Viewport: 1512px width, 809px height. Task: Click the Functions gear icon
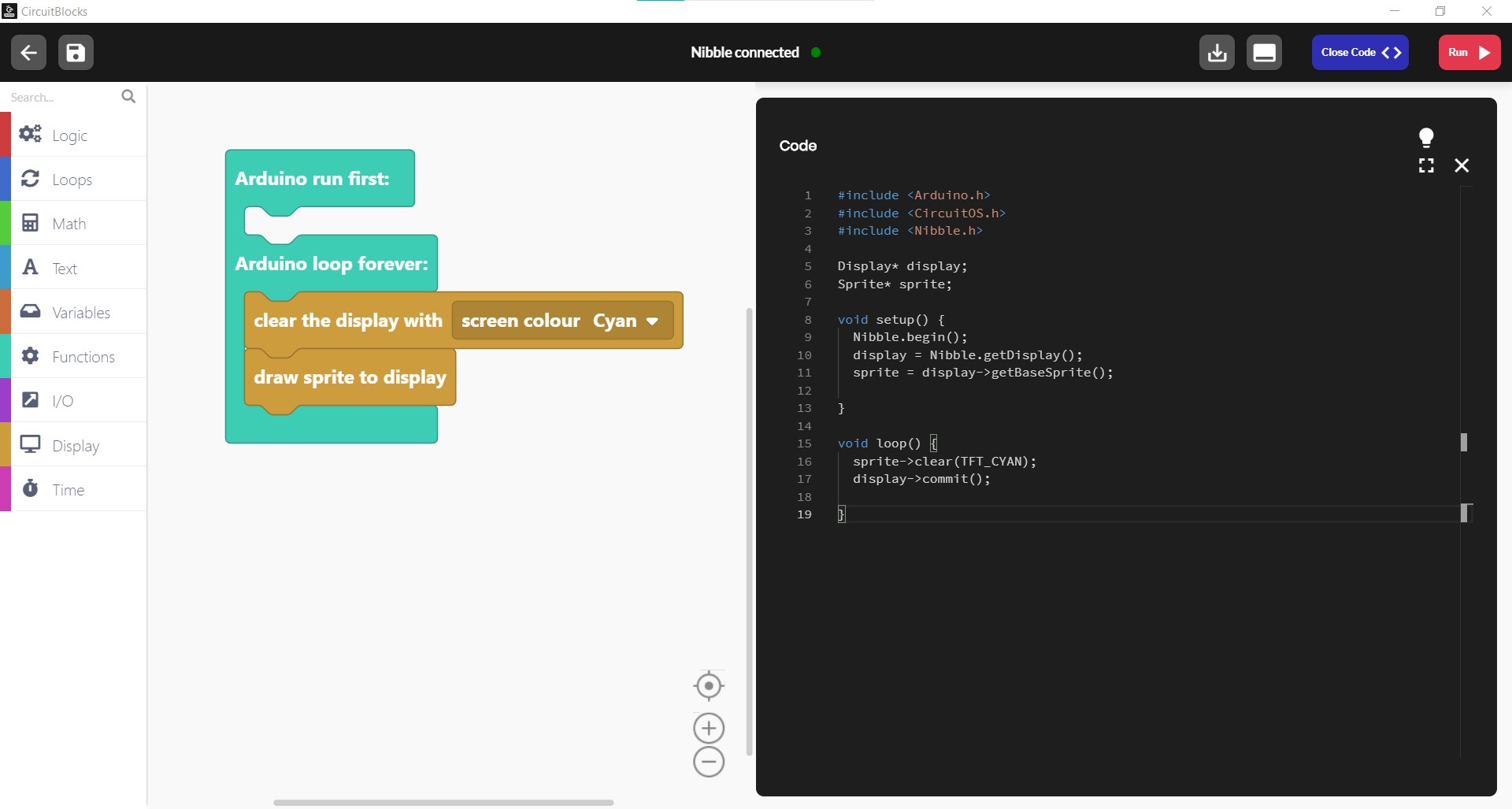tap(30, 355)
